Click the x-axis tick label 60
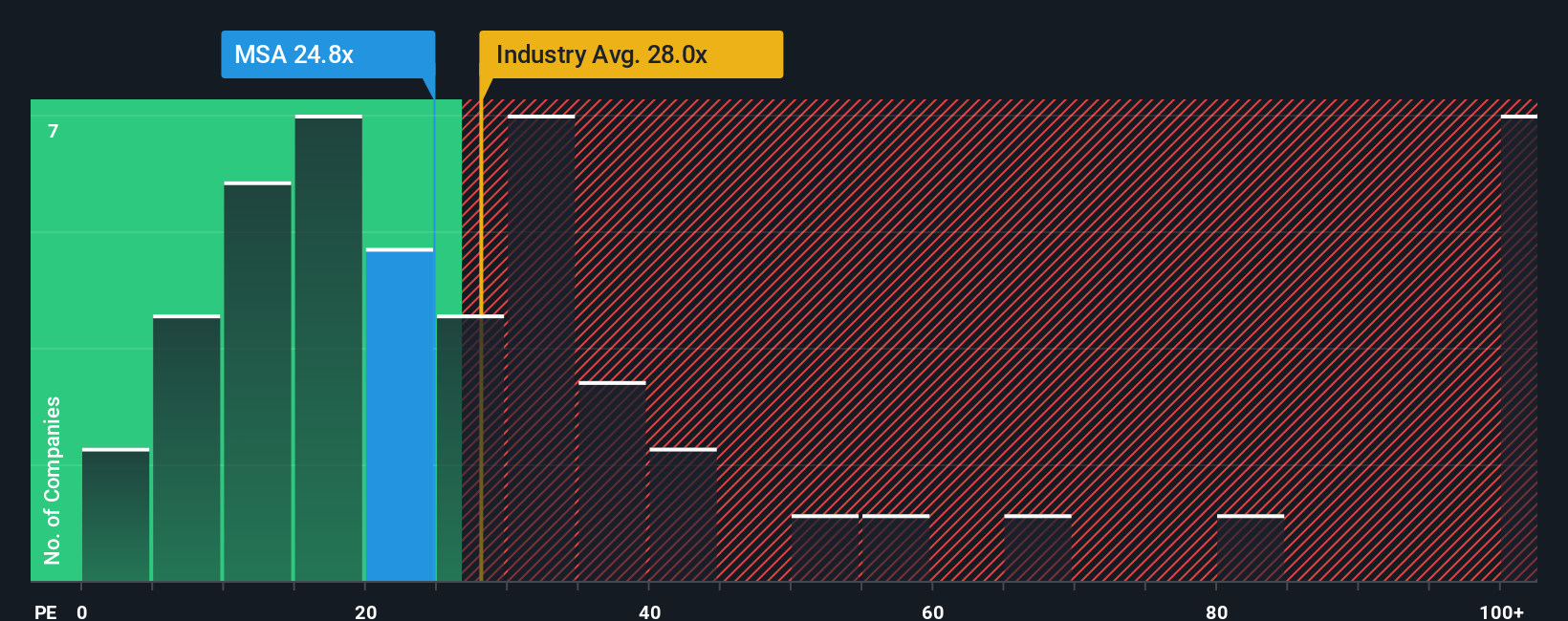The image size is (1568, 621). (x=933, y=611)
